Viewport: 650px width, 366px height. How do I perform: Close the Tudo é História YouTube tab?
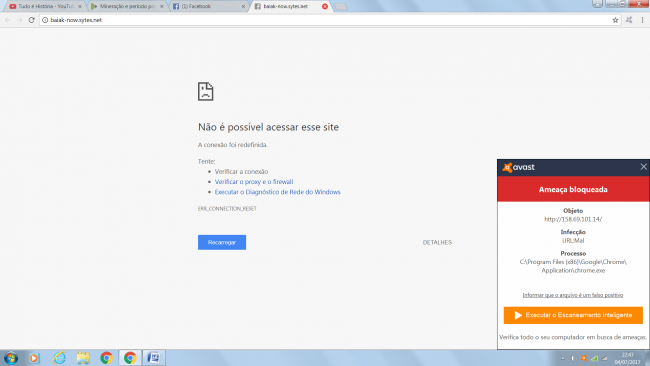[x=80, y=6]
